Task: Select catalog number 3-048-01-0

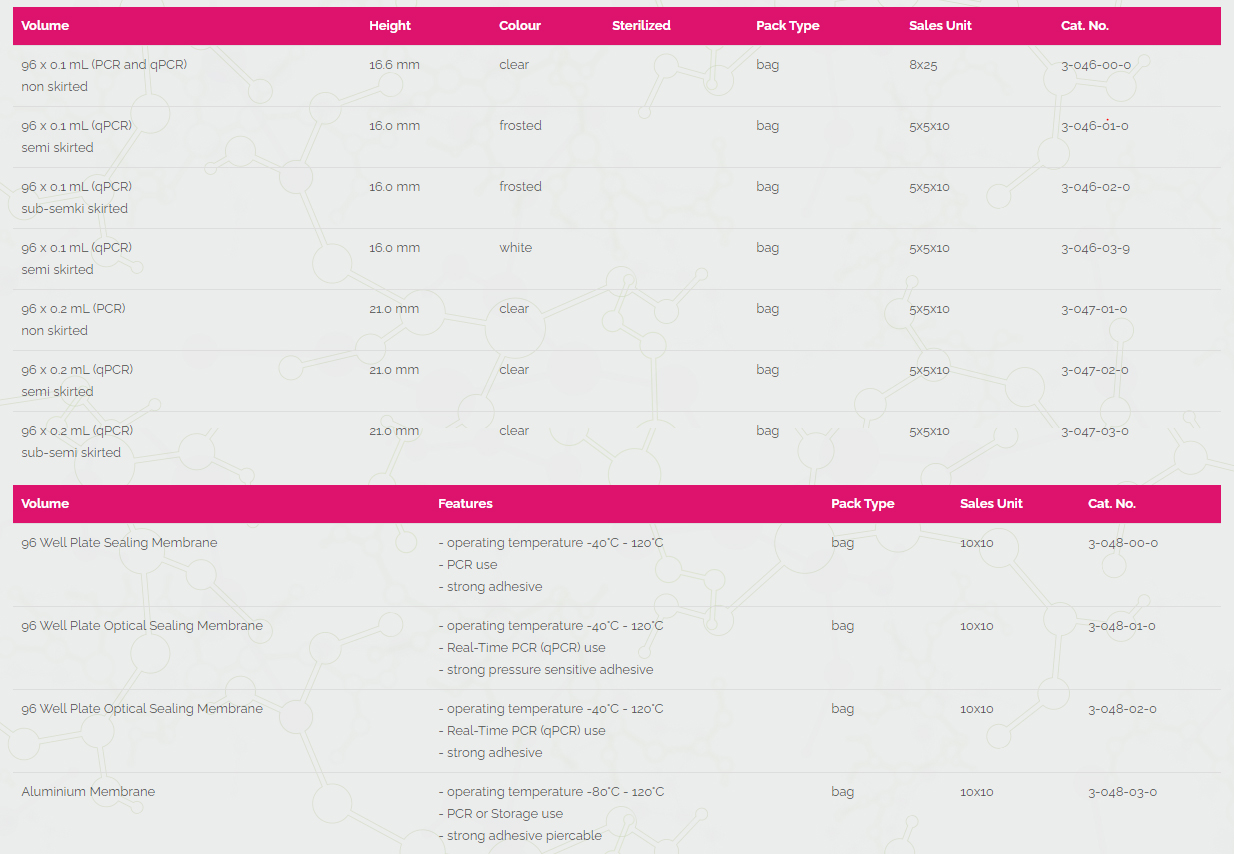Action: (x=1121, y=626)
